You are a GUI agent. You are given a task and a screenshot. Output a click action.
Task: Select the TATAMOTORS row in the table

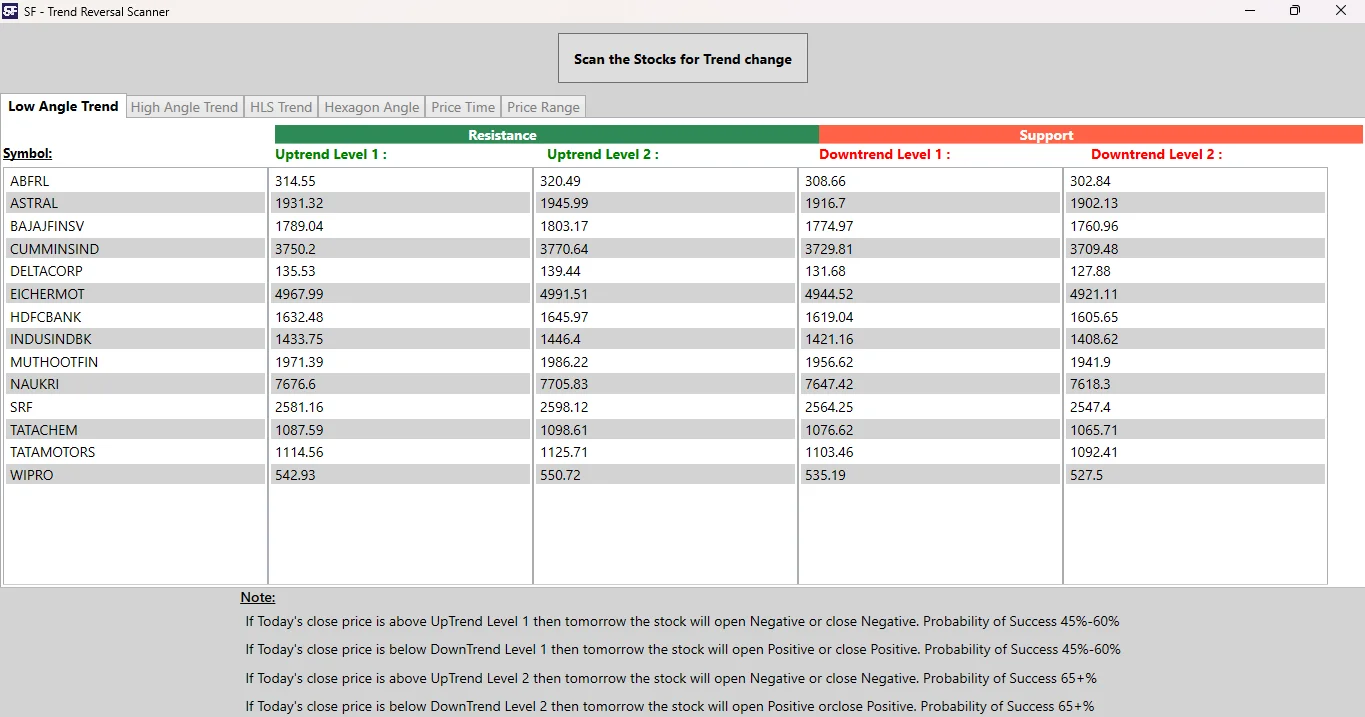[54, 452]
